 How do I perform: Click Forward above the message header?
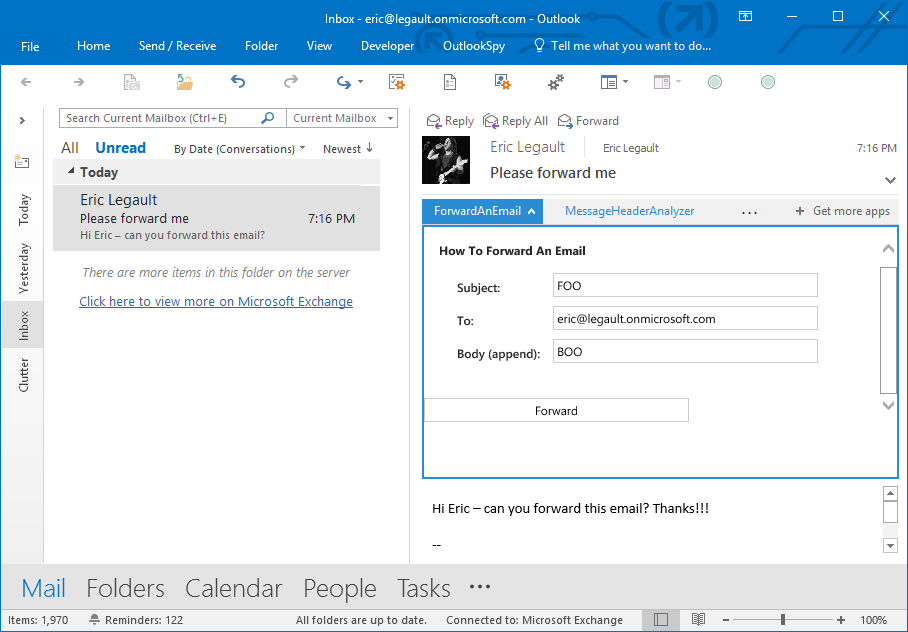(x=588, y=121)
